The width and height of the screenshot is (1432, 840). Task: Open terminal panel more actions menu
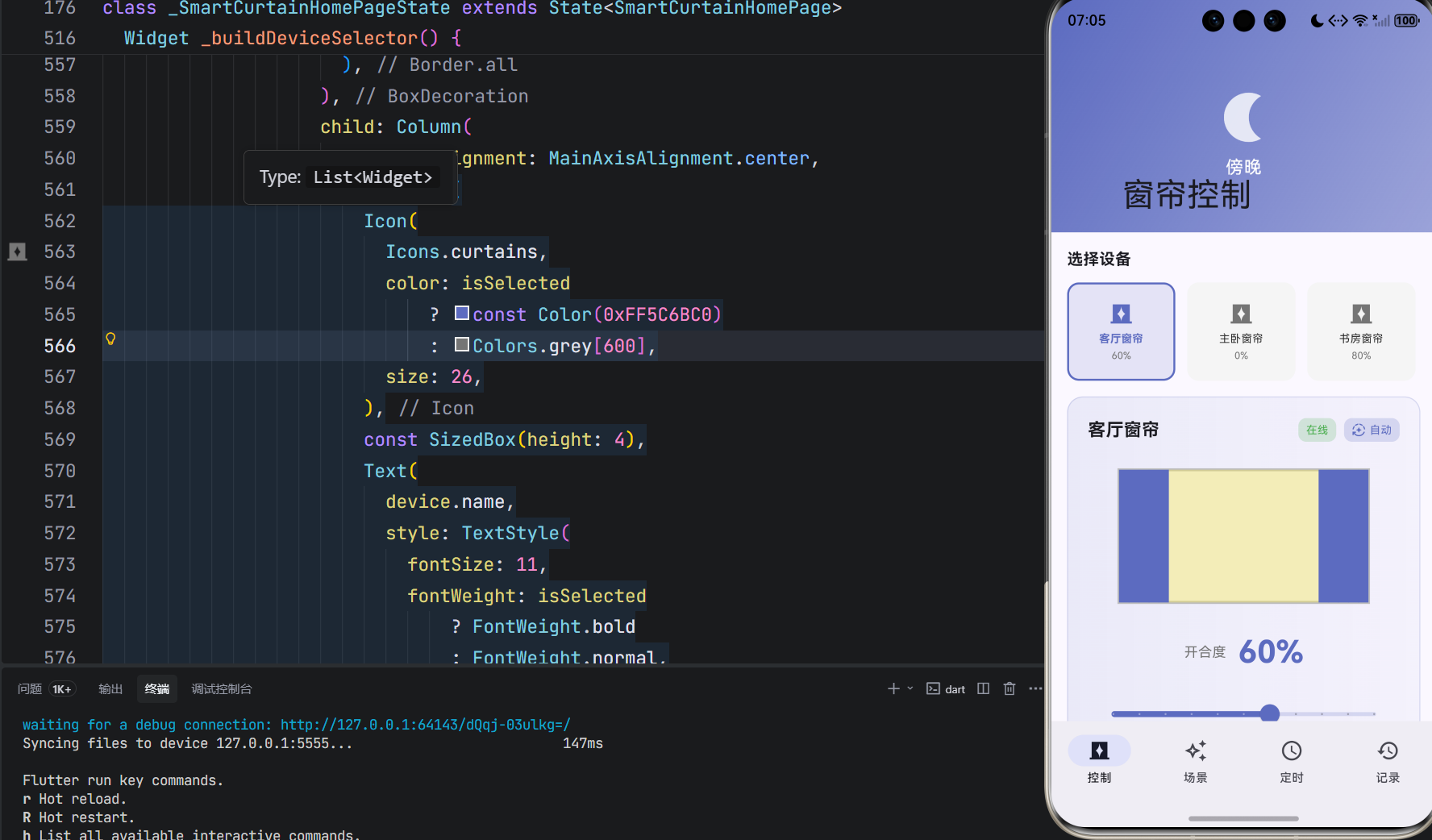coord(1035,688)
